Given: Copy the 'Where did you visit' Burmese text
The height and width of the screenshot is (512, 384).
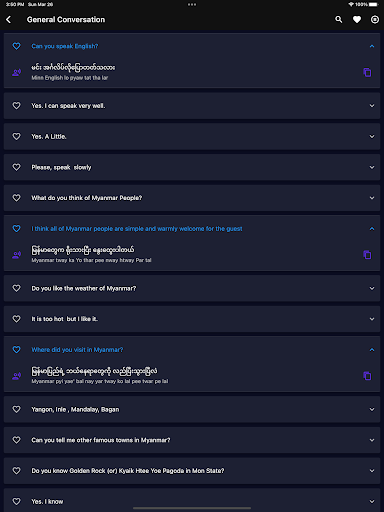Looking at the screenshot, I should [x=367, y=376].
